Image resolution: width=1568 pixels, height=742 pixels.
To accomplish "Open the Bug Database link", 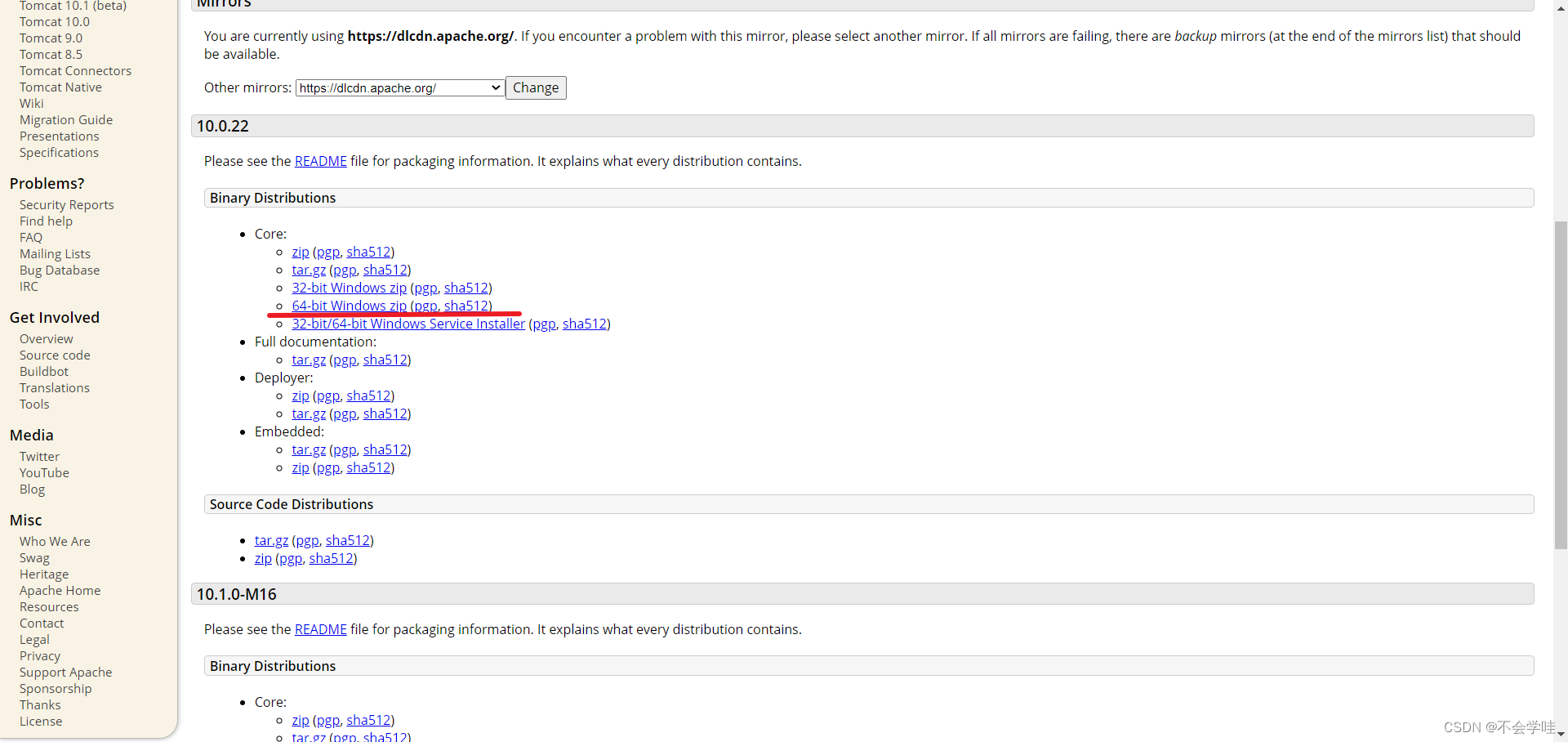I will pyautogui.click(x=60, y=270).
